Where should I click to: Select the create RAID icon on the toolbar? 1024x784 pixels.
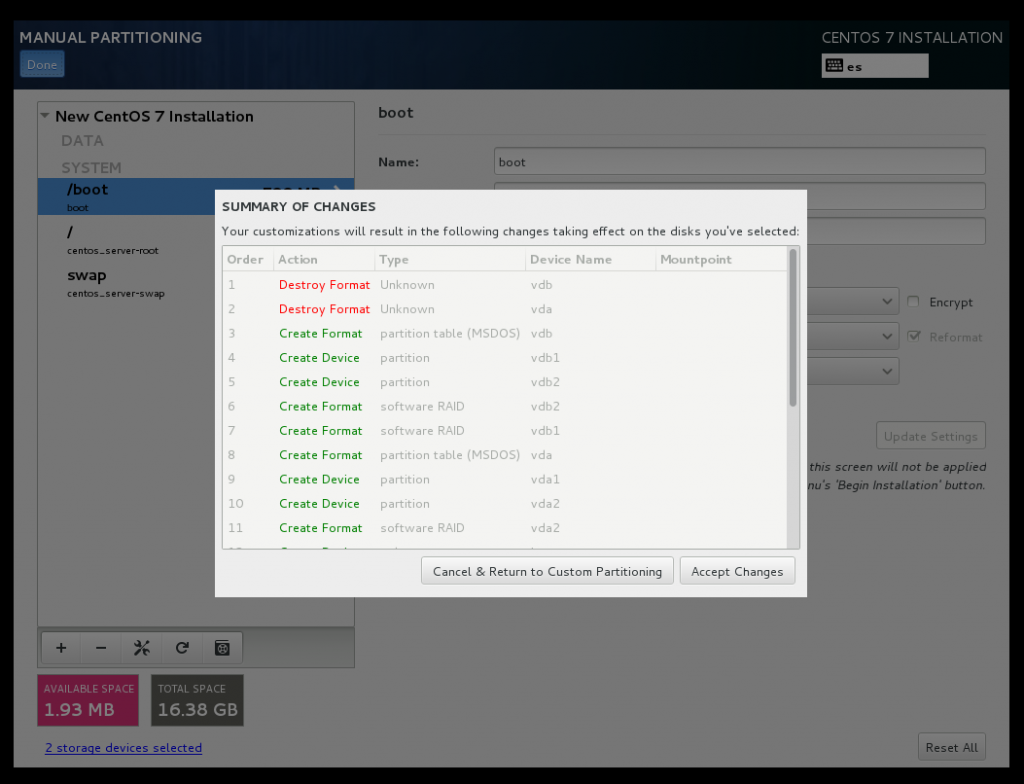221,647
